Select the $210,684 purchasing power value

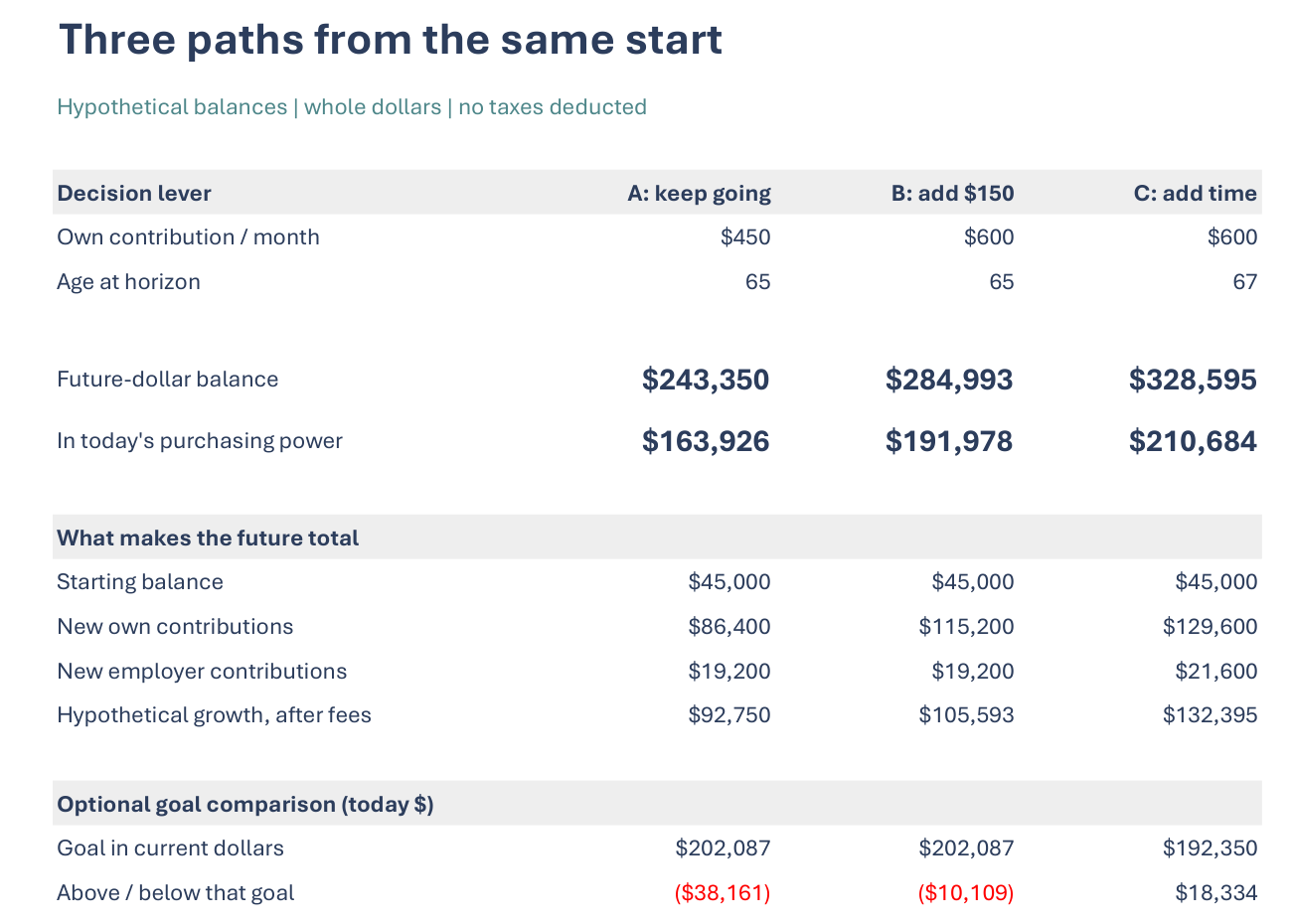coord(1193,441)
